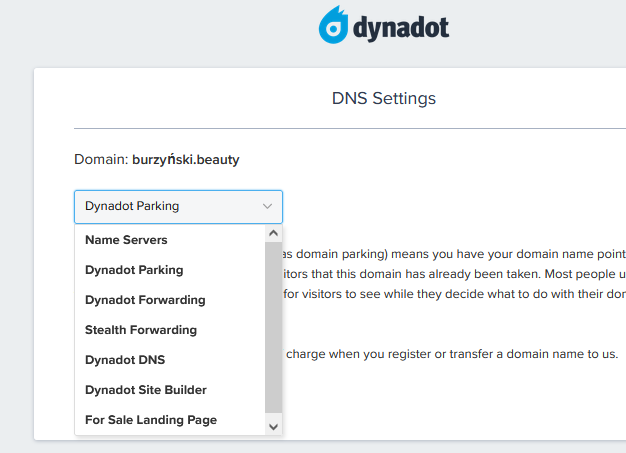Click the list scrollbar down arrow
This screenshot has height=453, width=626.
click(273, 426)
